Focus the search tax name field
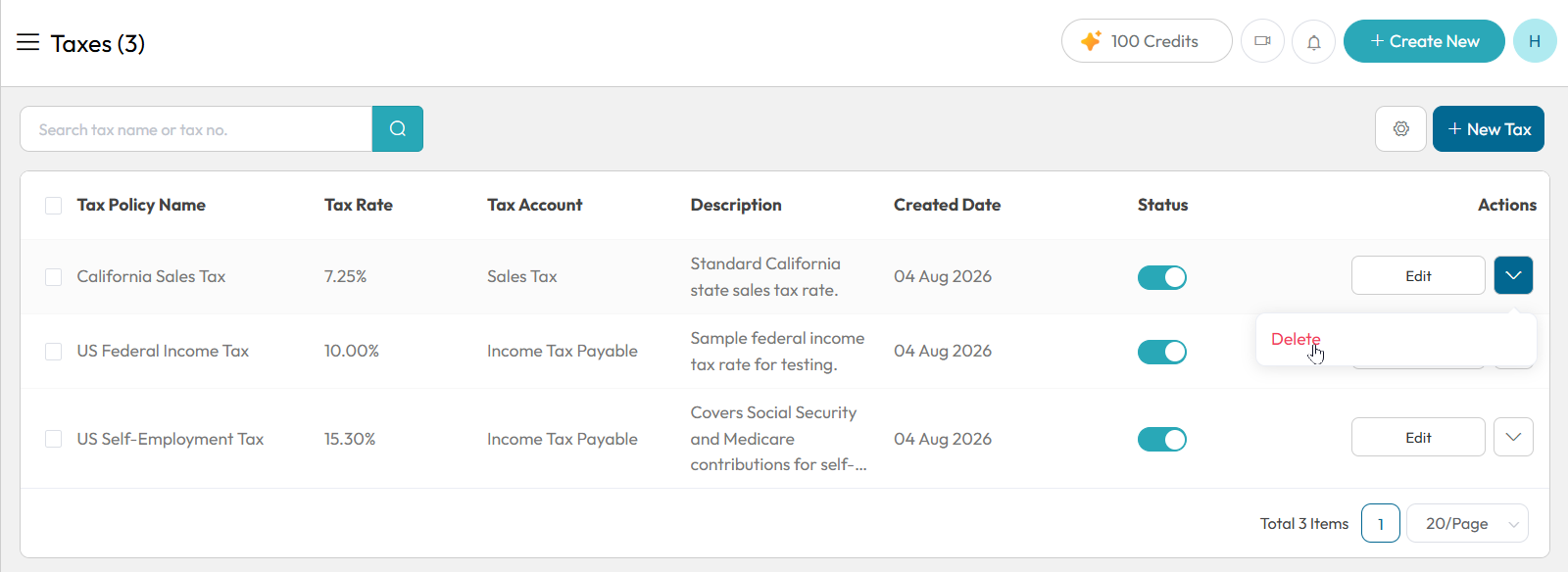The image size is (1568, 572). coord(196,128)
